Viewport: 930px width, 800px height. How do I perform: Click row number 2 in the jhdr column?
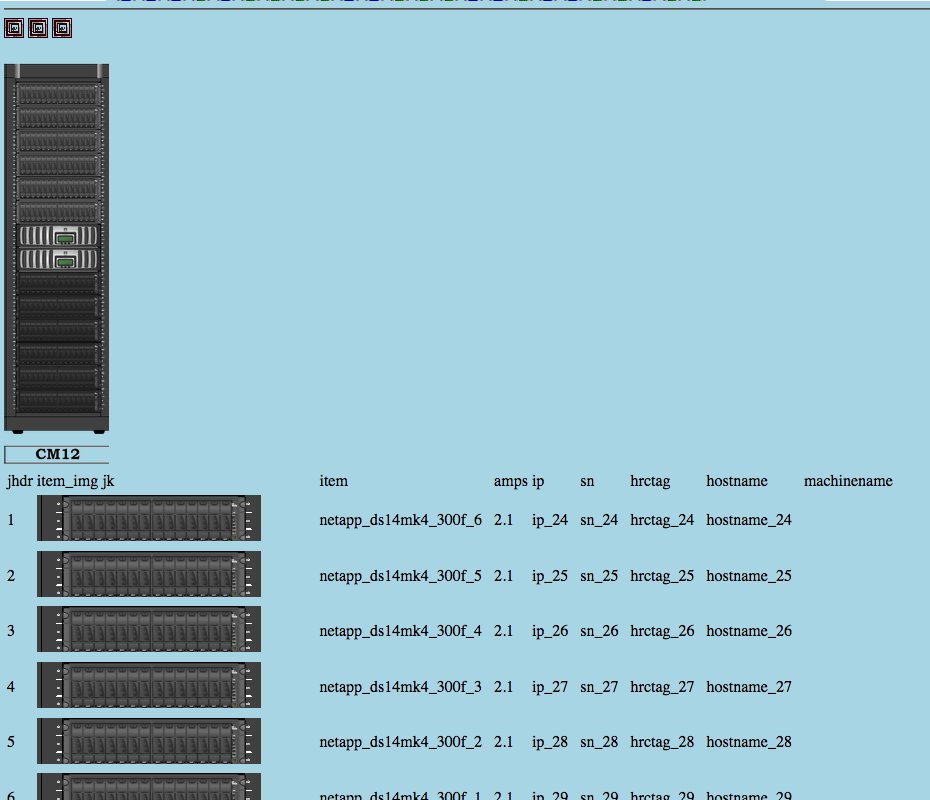pos(11,576)
